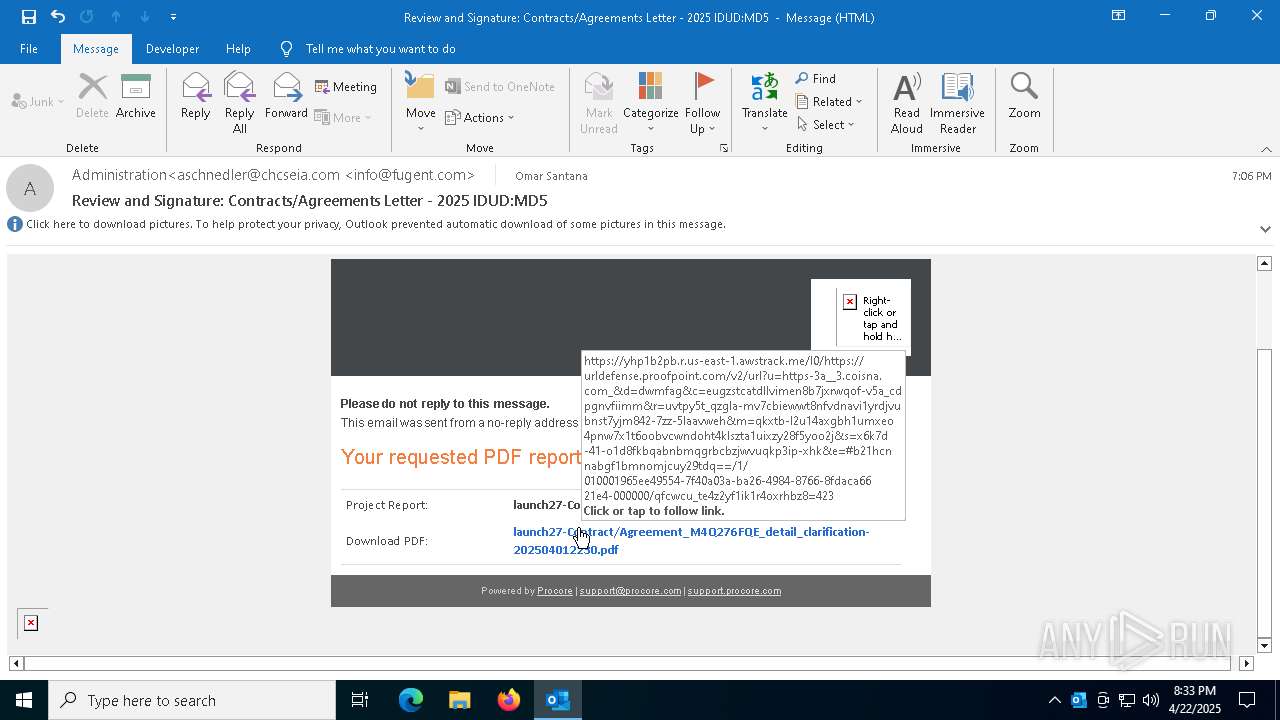This screenshot has width=1280, height=720.
Task: Click the Undo arrow in quick access toolbar
Action: [58, 16]
